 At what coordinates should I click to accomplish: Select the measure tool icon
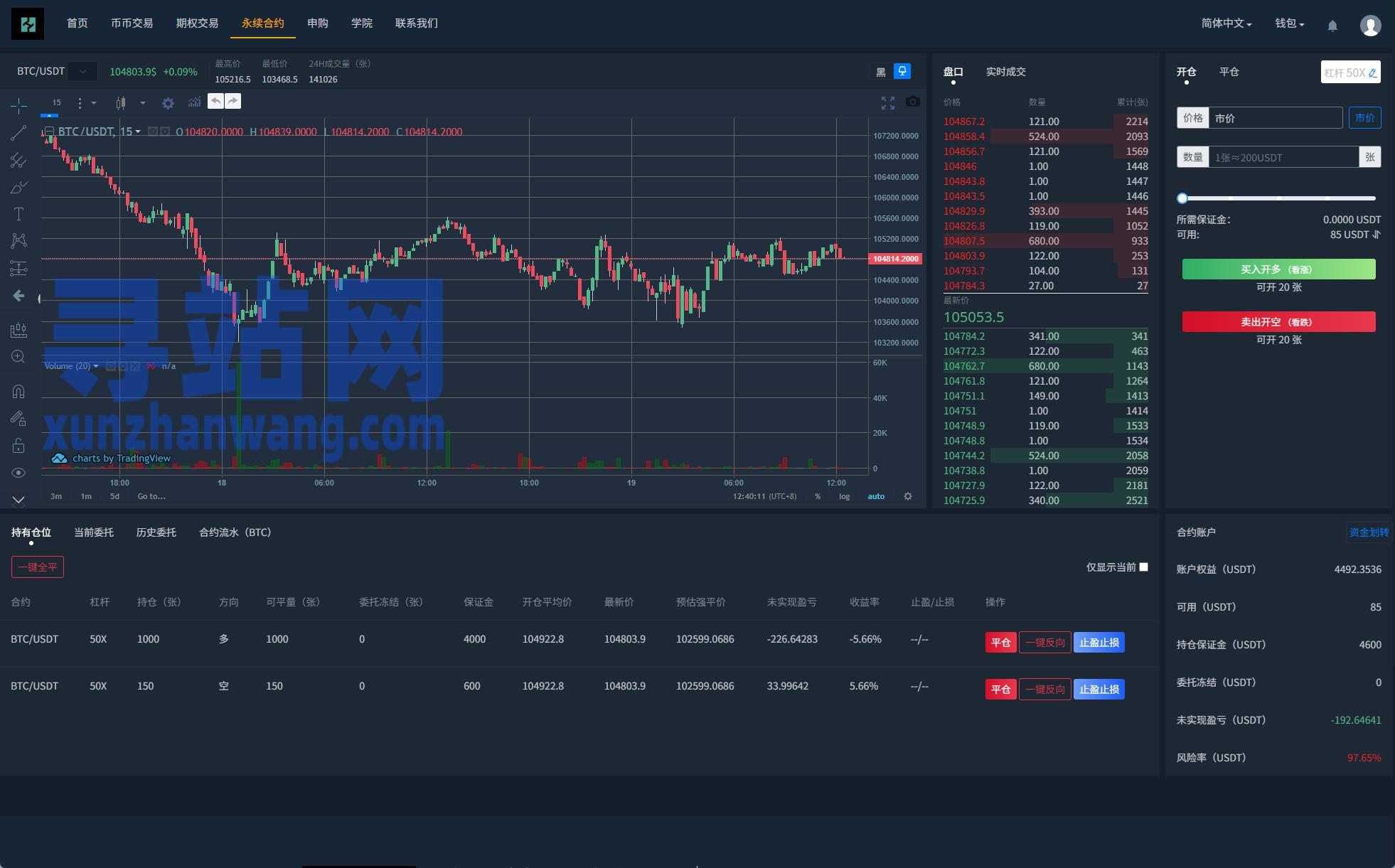[18, 330]
